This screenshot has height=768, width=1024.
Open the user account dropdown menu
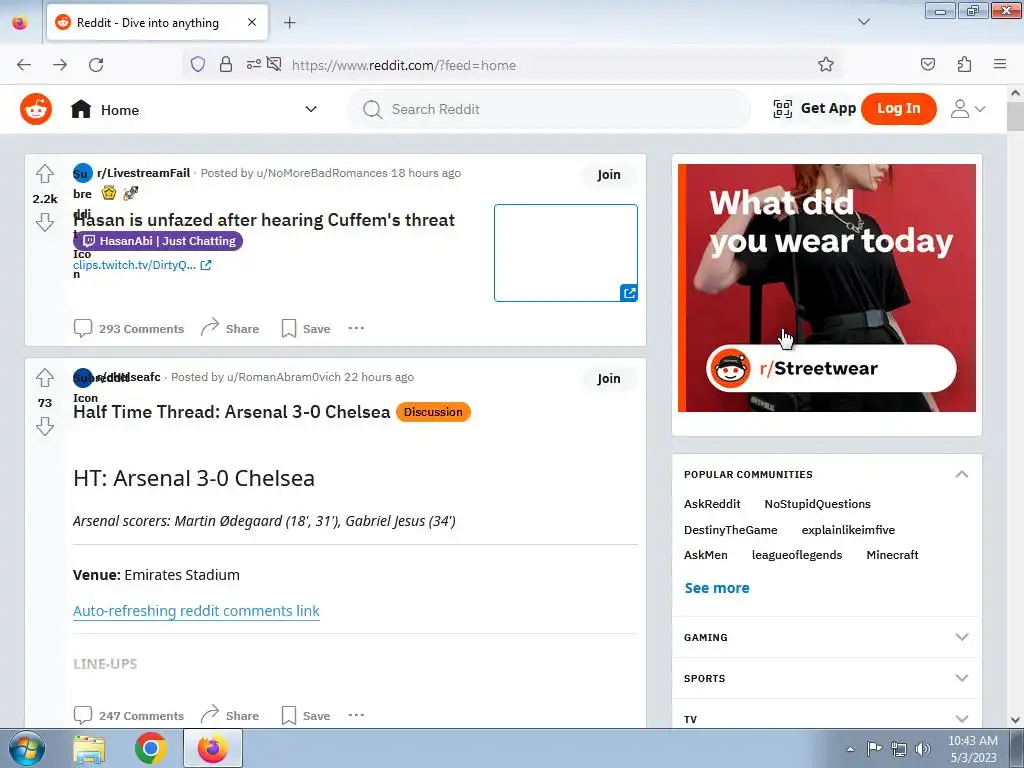pos(967,109)
